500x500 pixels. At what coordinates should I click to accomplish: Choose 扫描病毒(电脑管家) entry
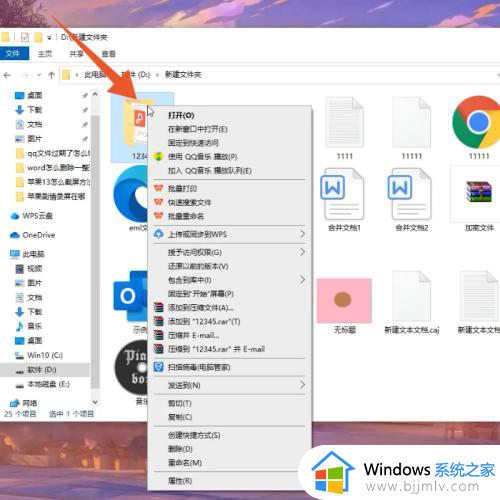click(229, 367)
